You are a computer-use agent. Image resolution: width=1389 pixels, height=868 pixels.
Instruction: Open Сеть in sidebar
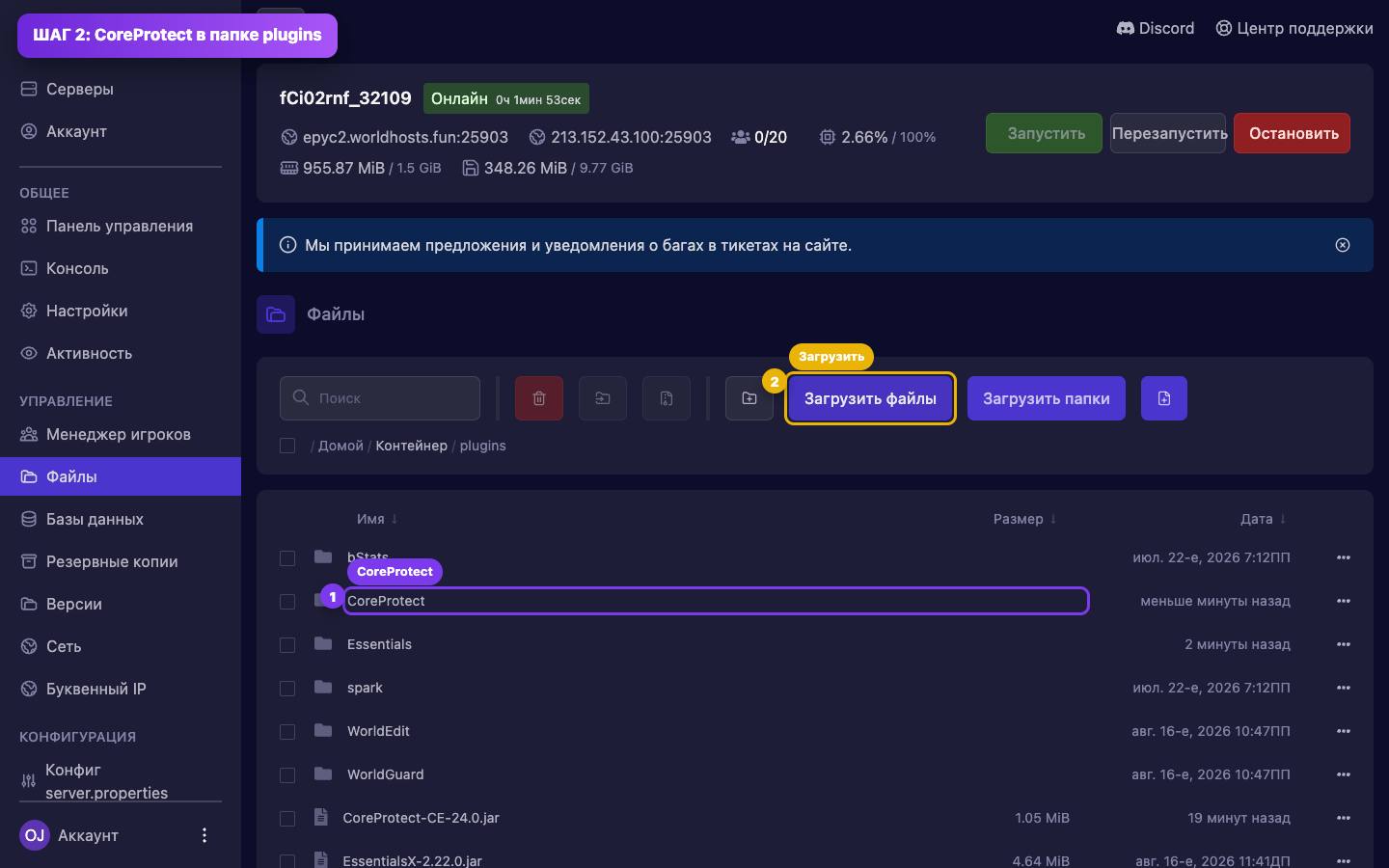click(121, 646)
